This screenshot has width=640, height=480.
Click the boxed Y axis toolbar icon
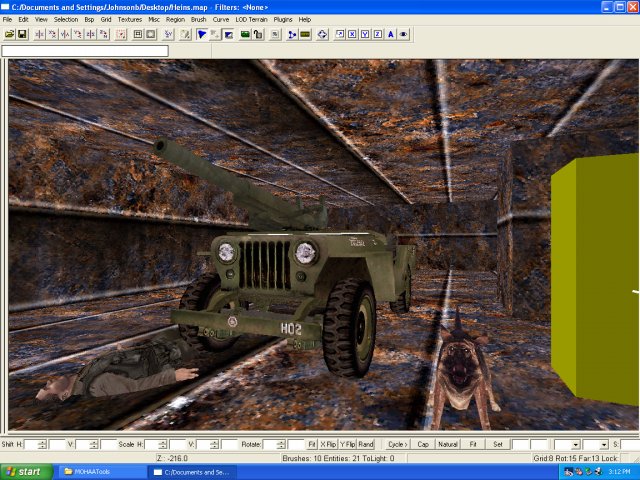[x=365, y=34]
